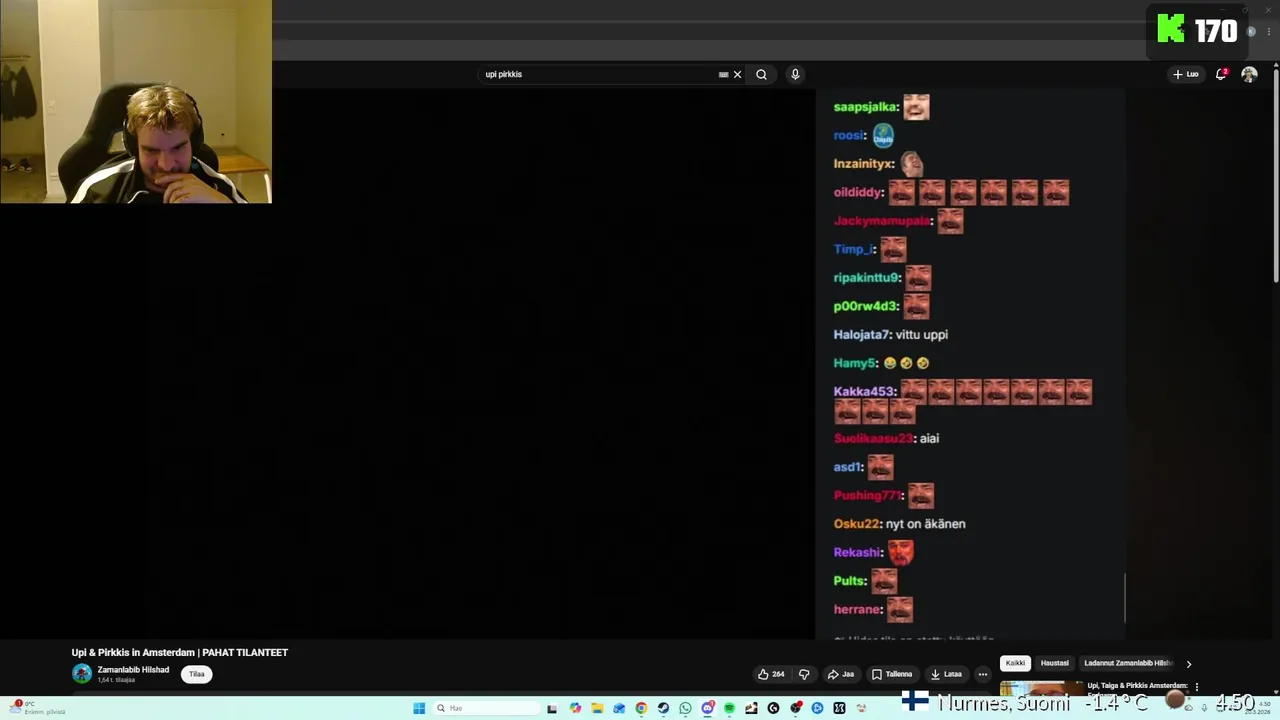This screenshot has width=1280, height=720.
Task: Click username herrane in chat
Action: [x=858, y=609]
